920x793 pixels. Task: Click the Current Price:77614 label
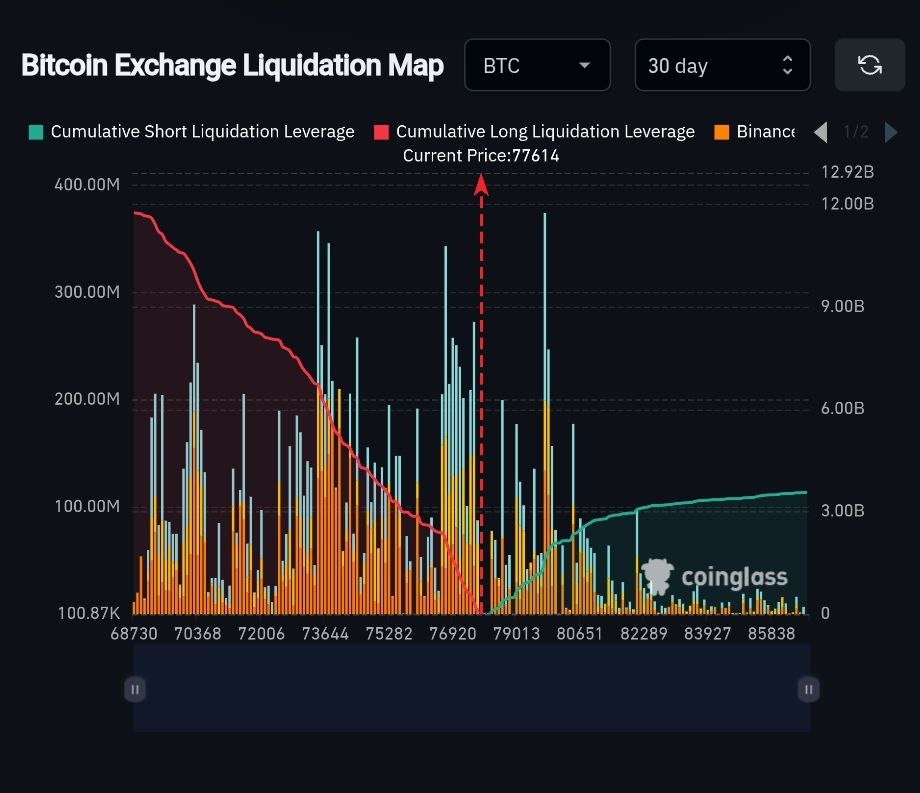[481, 155]
